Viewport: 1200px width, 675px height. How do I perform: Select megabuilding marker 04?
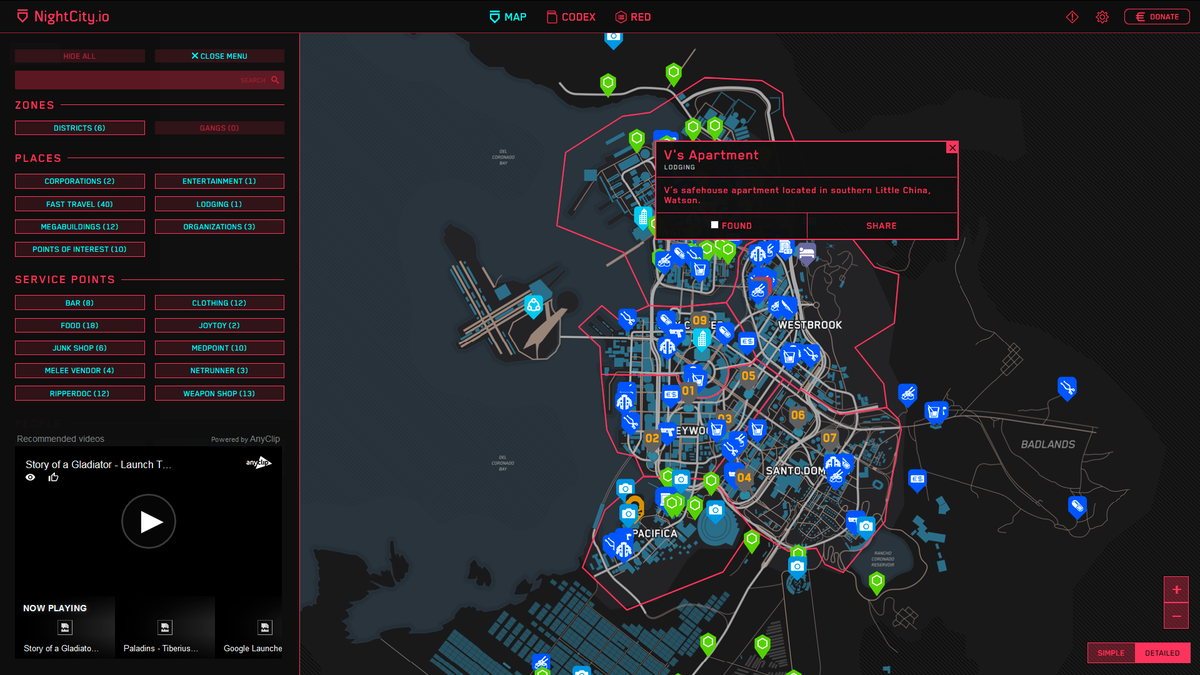tap(744, 478)
